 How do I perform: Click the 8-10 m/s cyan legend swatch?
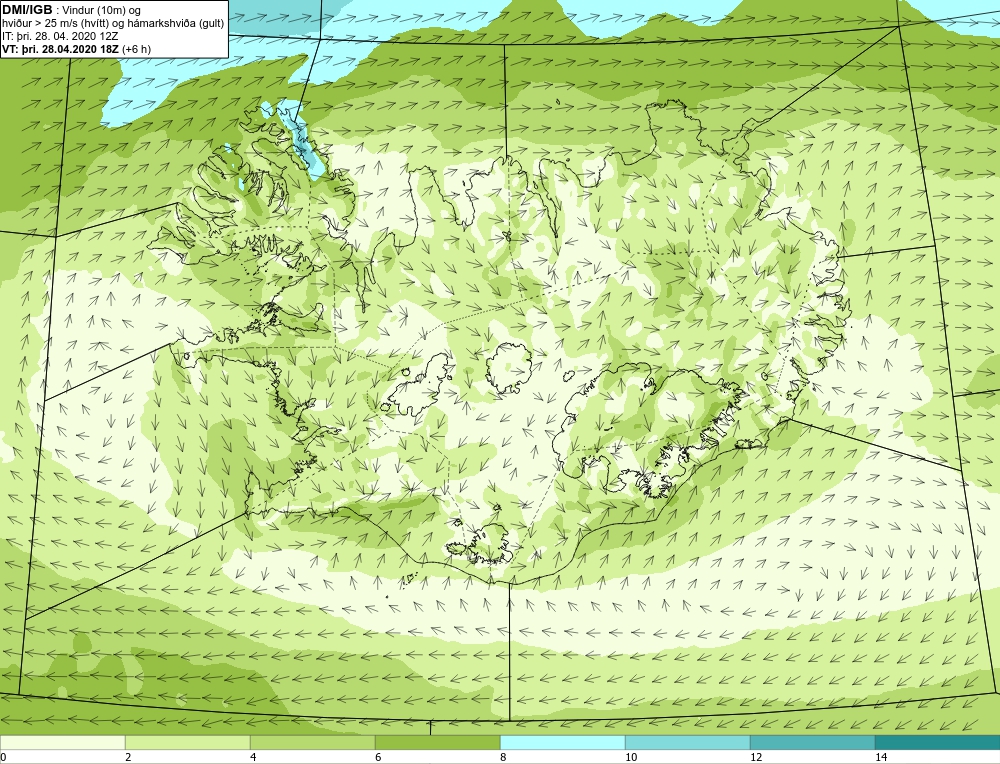pos(562,742)
